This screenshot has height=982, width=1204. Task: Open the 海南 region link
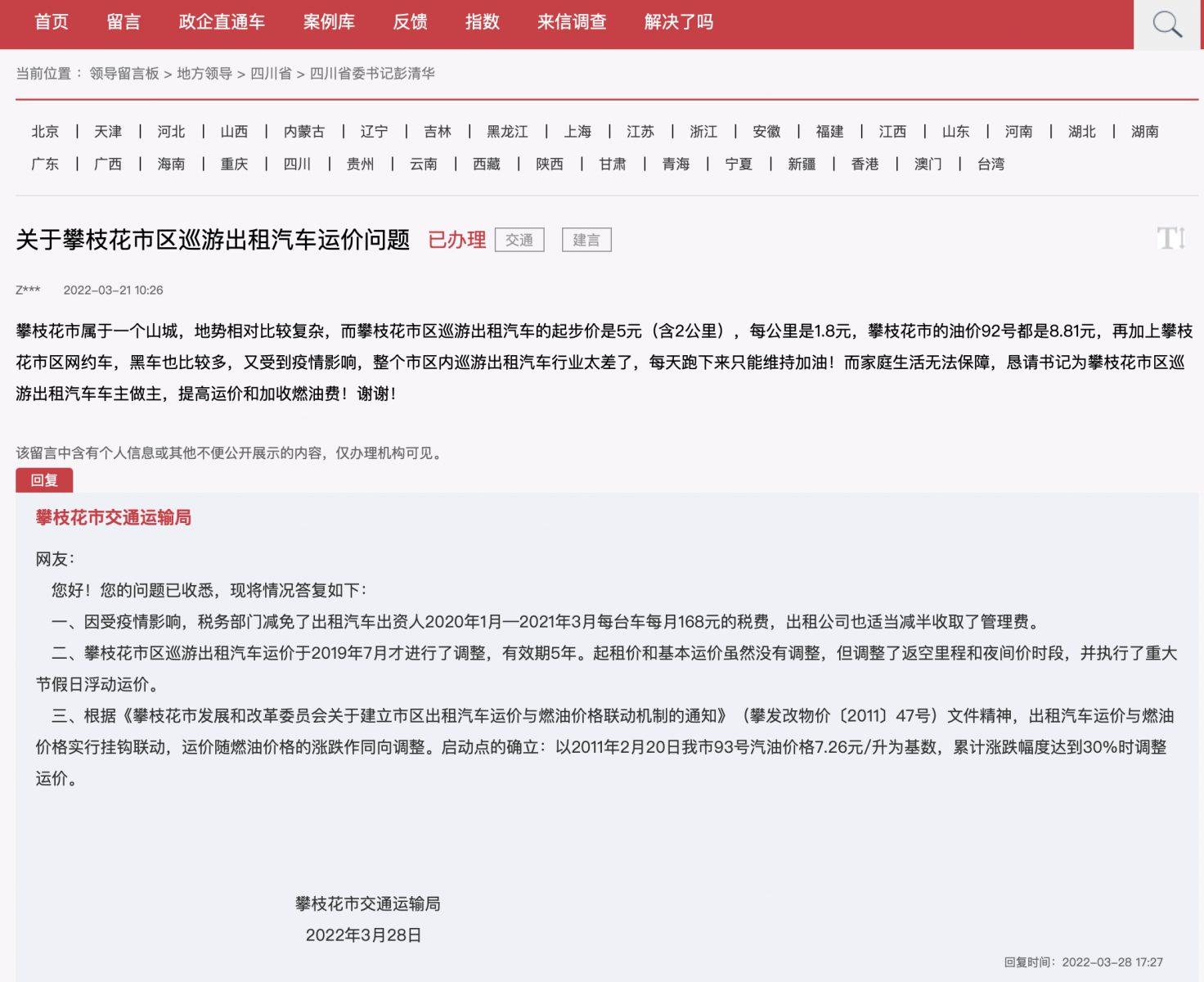pos(171,164)
